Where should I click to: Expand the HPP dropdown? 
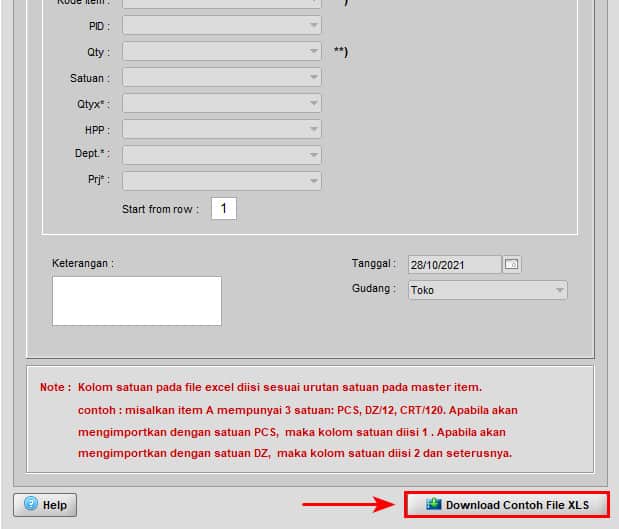[x=314, y=129]
